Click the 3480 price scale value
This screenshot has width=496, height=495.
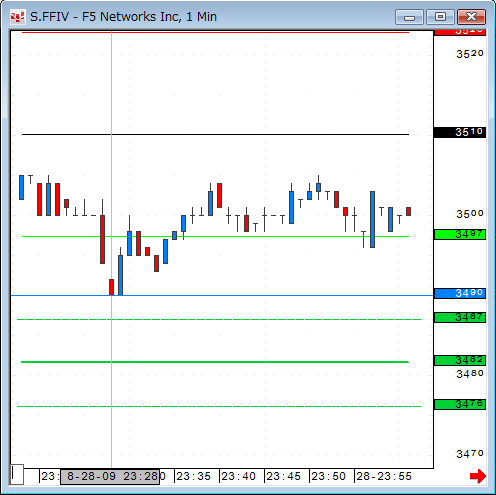click(x=470, y=374)
